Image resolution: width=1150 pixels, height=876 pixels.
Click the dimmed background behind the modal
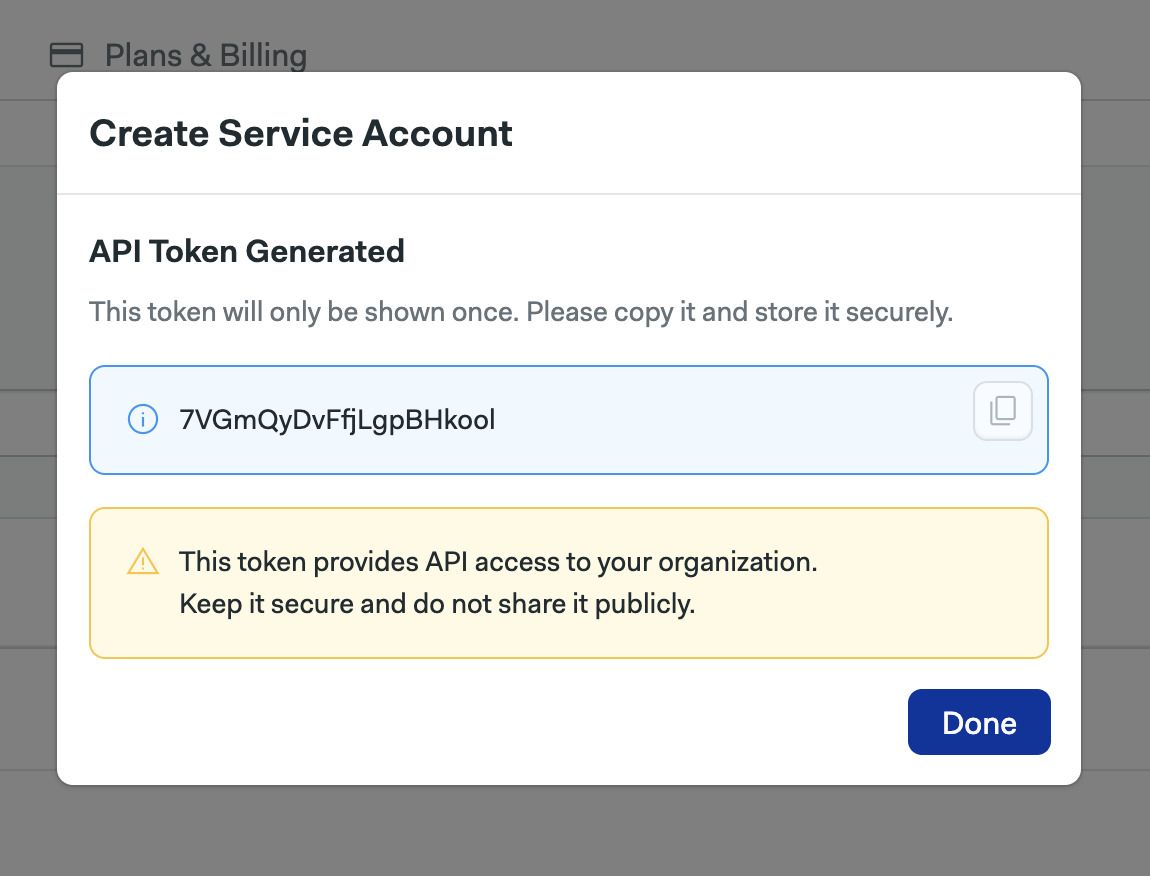[575, 840]
